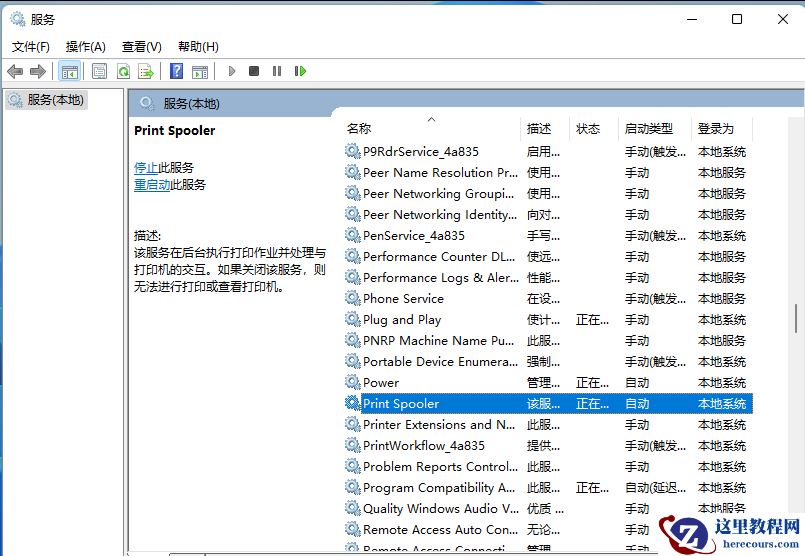The height and width of the screenshot is (556, 805).
Task: Toggle the show/hide console tree icon
Action: [69, 71]
